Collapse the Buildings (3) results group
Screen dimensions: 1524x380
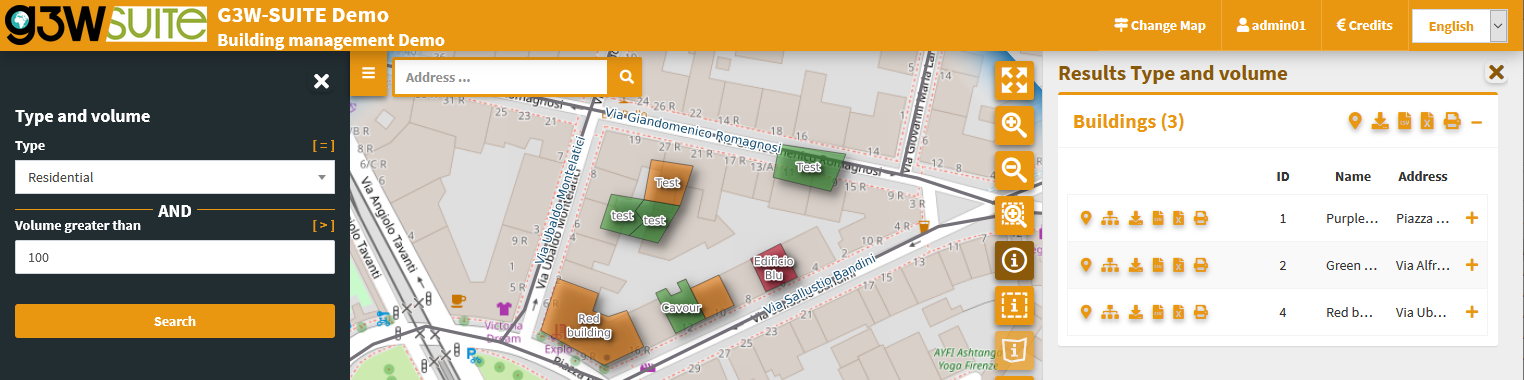tap(1476, 121)
